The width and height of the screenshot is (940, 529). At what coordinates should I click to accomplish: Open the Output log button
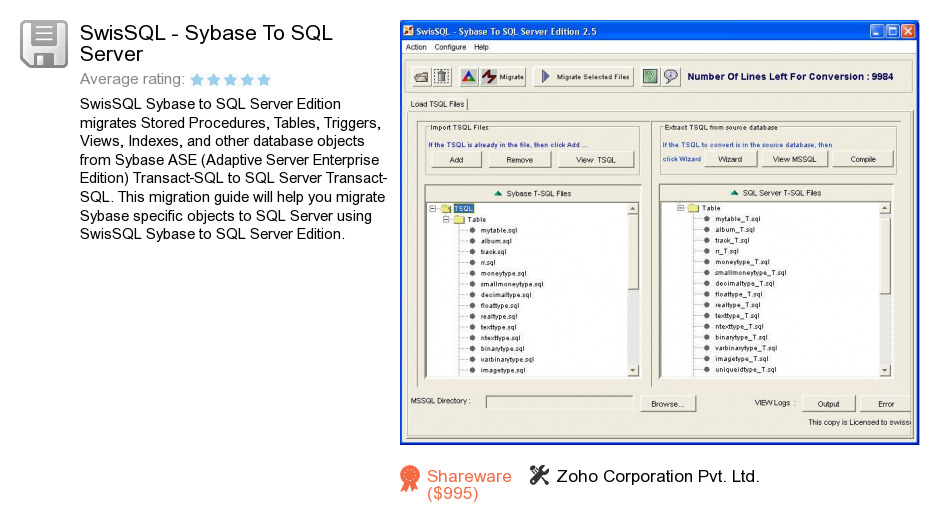coord(828,404)
